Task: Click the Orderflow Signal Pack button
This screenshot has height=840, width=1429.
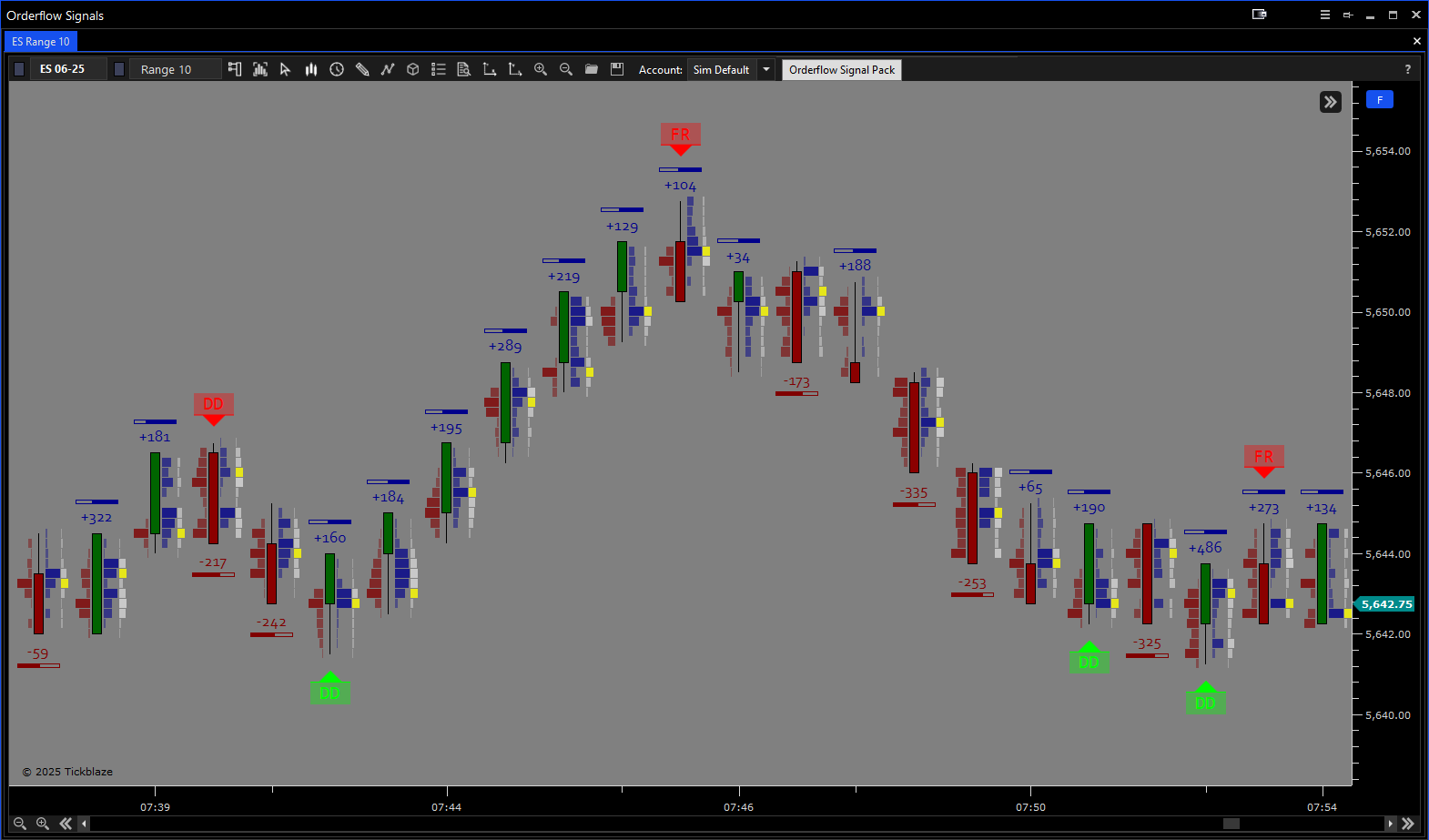Action: [842, 70]
